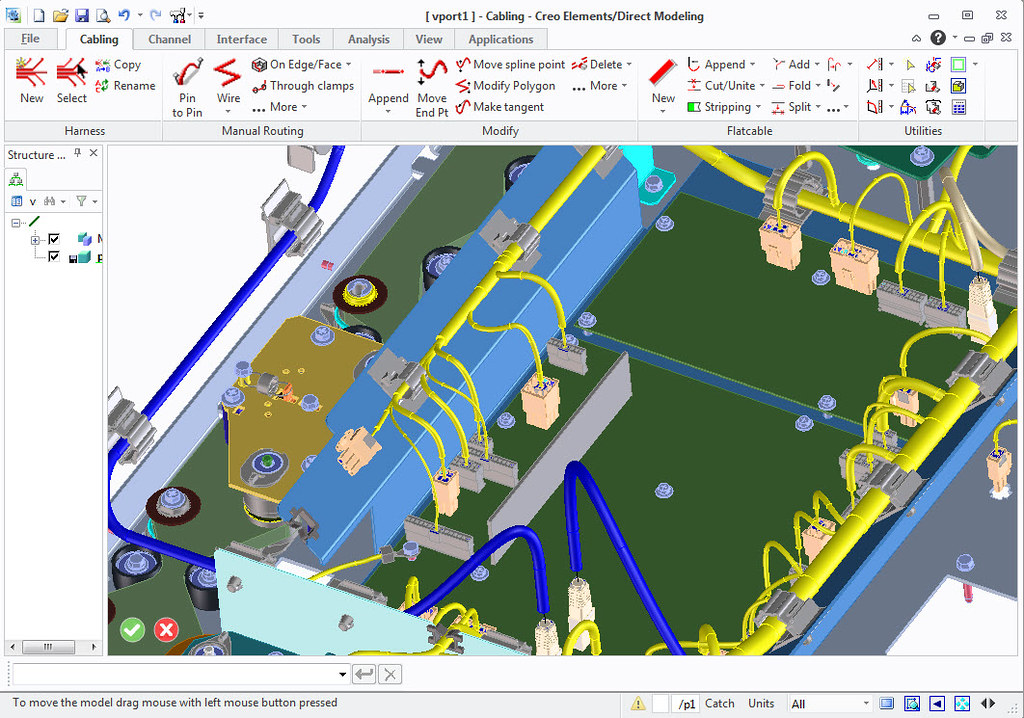The image size is (1024, 718).
Task: Select the Pin to Pin routing tool
Action: (186, 85)
